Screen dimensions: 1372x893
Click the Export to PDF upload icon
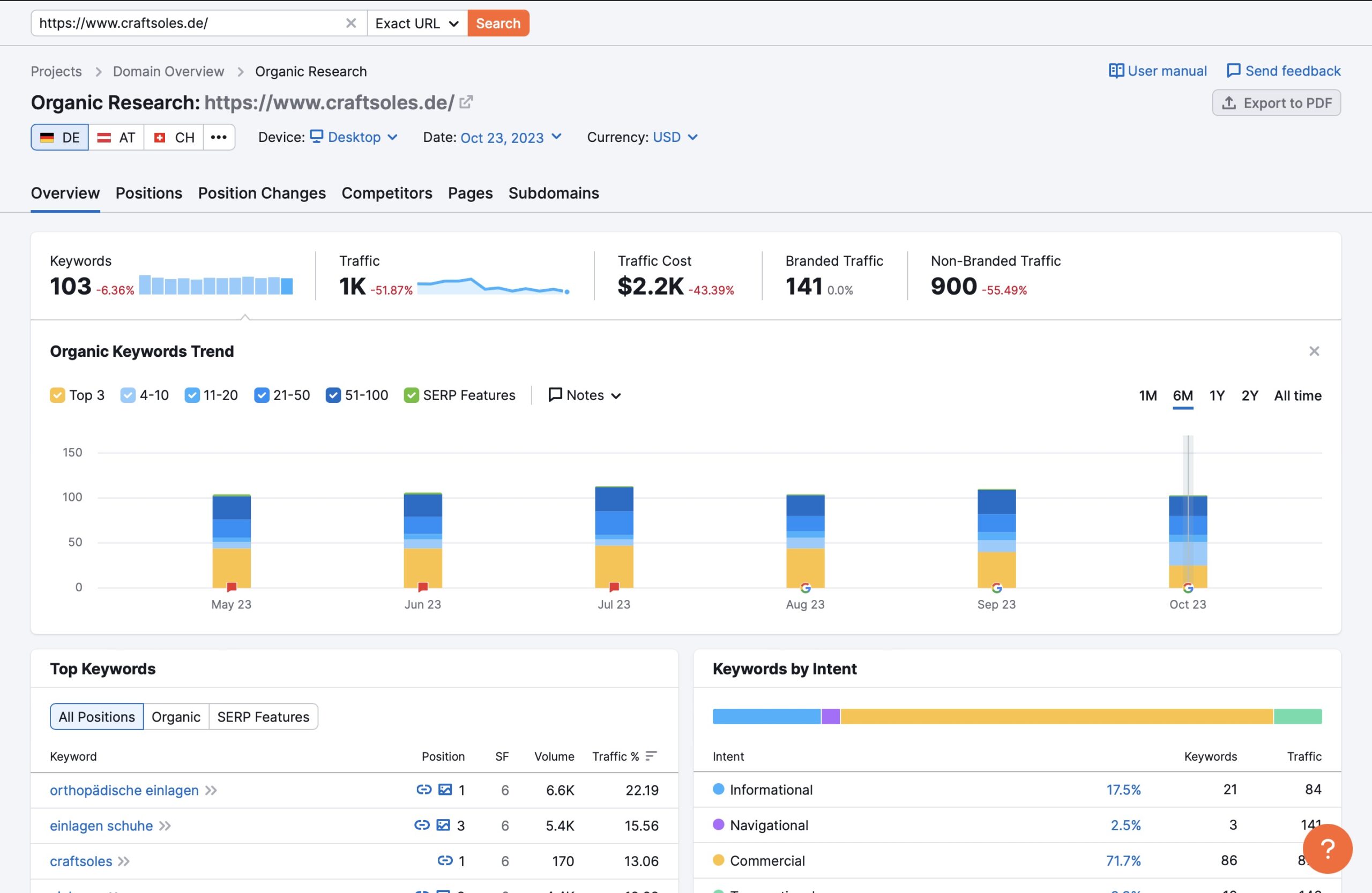[x=1228, y=103]
